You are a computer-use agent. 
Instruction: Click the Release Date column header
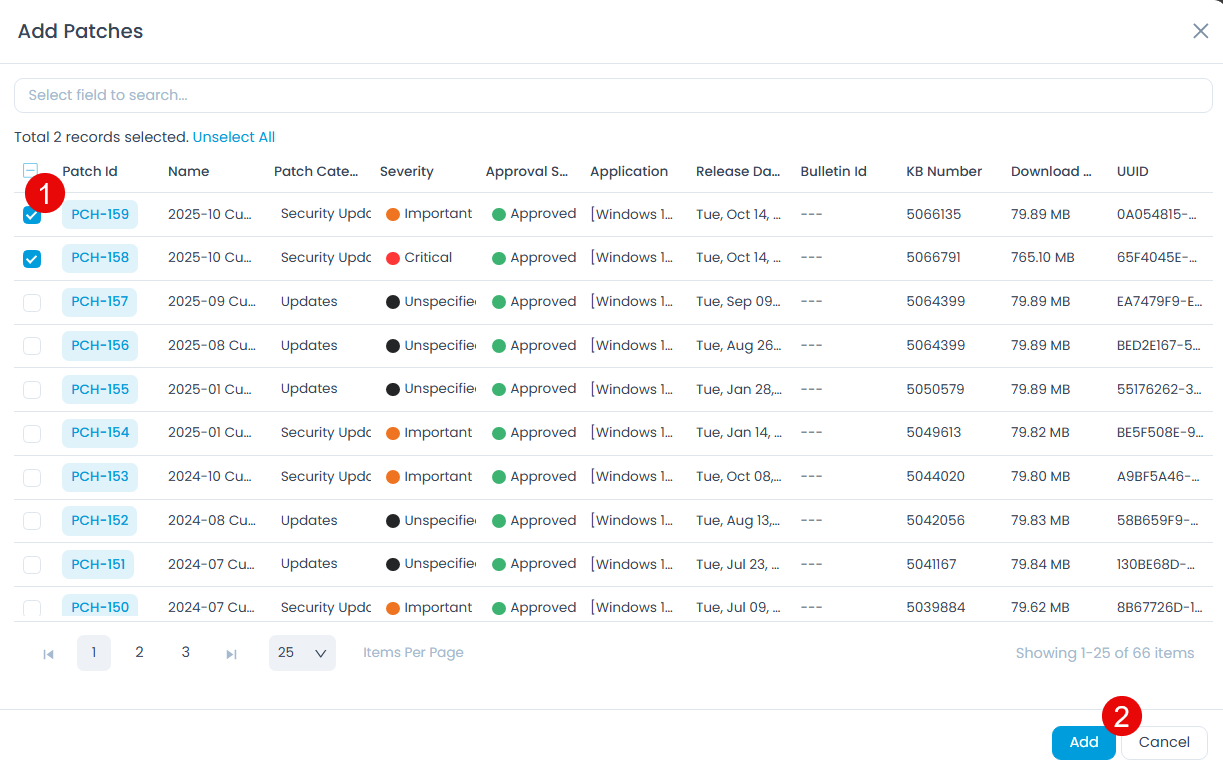coord(737,171)
